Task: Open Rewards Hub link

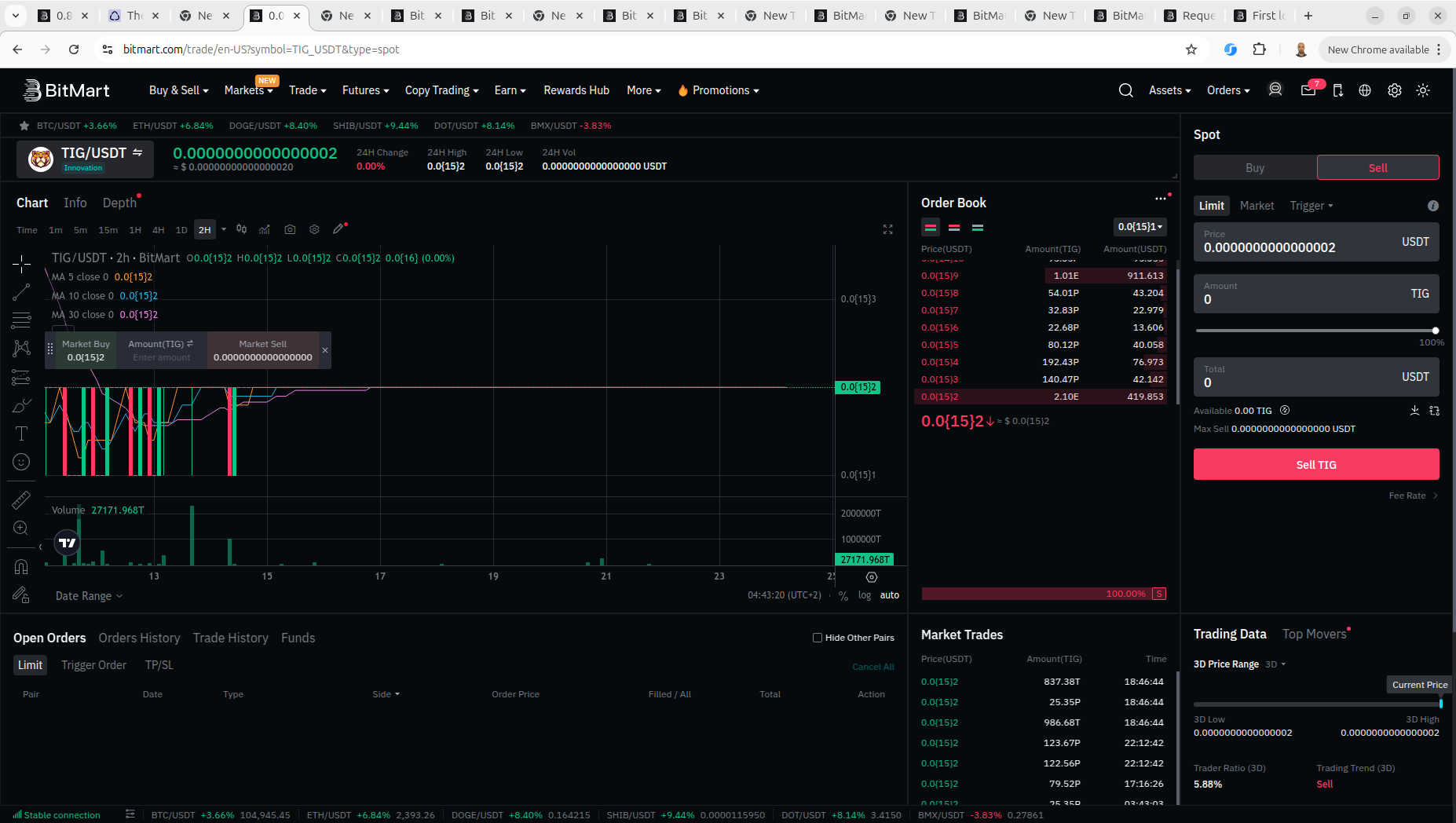Action: pyautogui.click(x=576, y=90)
